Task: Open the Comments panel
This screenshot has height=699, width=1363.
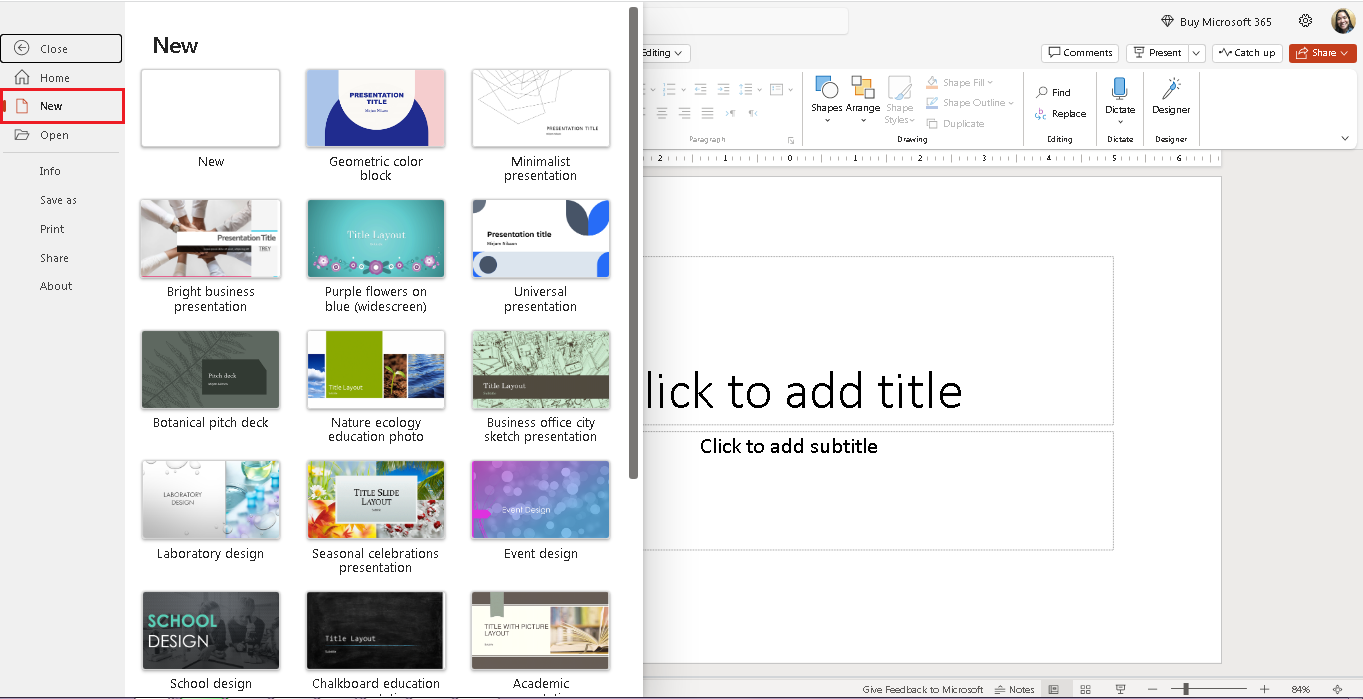Action: tap(1080, 52)
